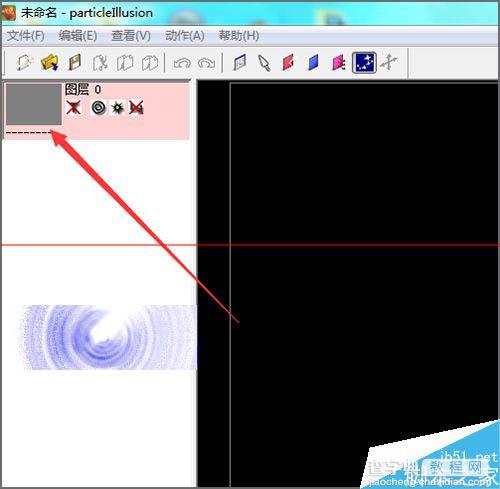Open a file with the yellow folder icon
Viewport: 500px width, 489px height.
pyautogui.click(x=49, y=62)
